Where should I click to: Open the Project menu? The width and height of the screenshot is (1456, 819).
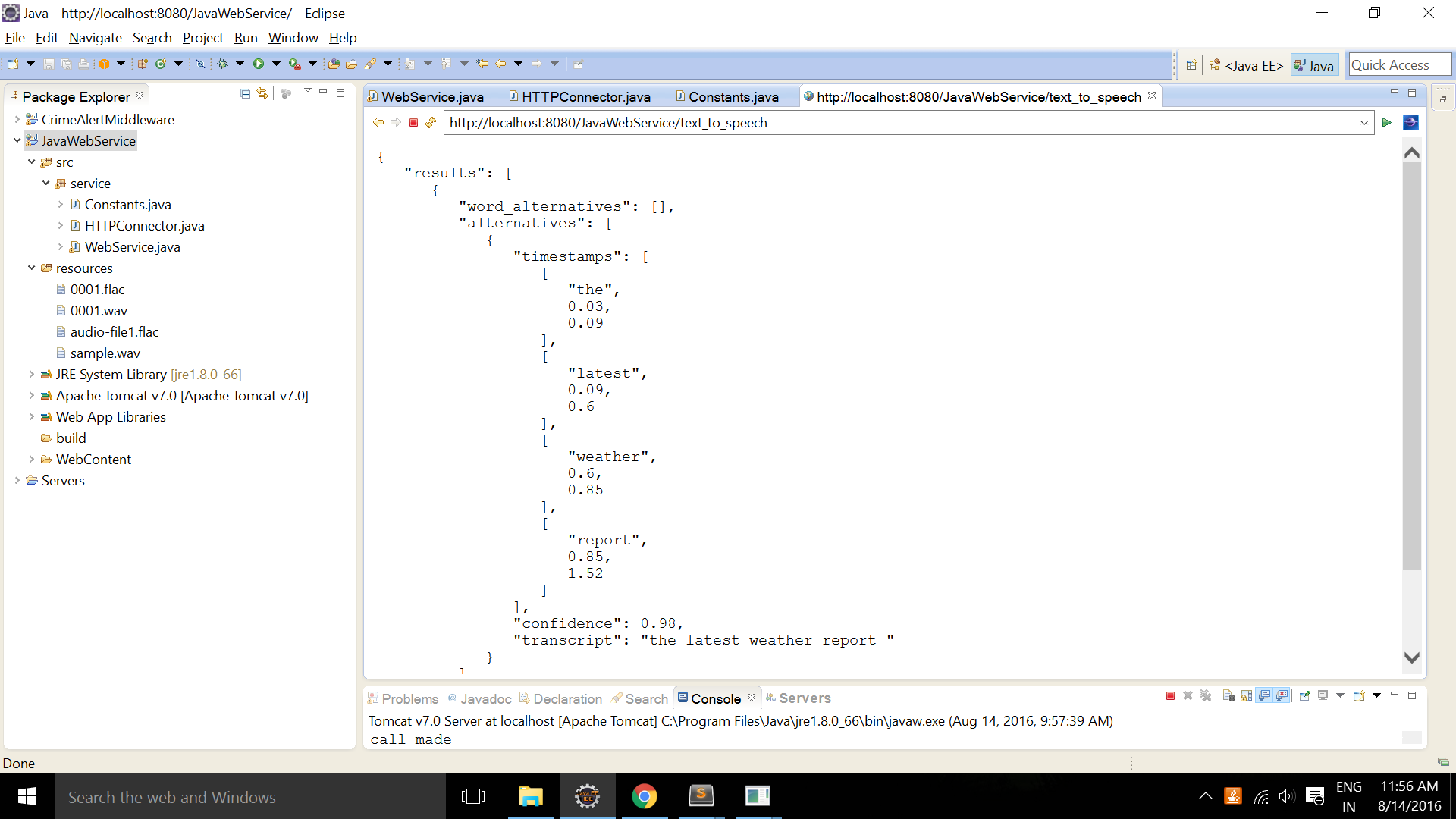pyautogui.click(x=202, y=38)
